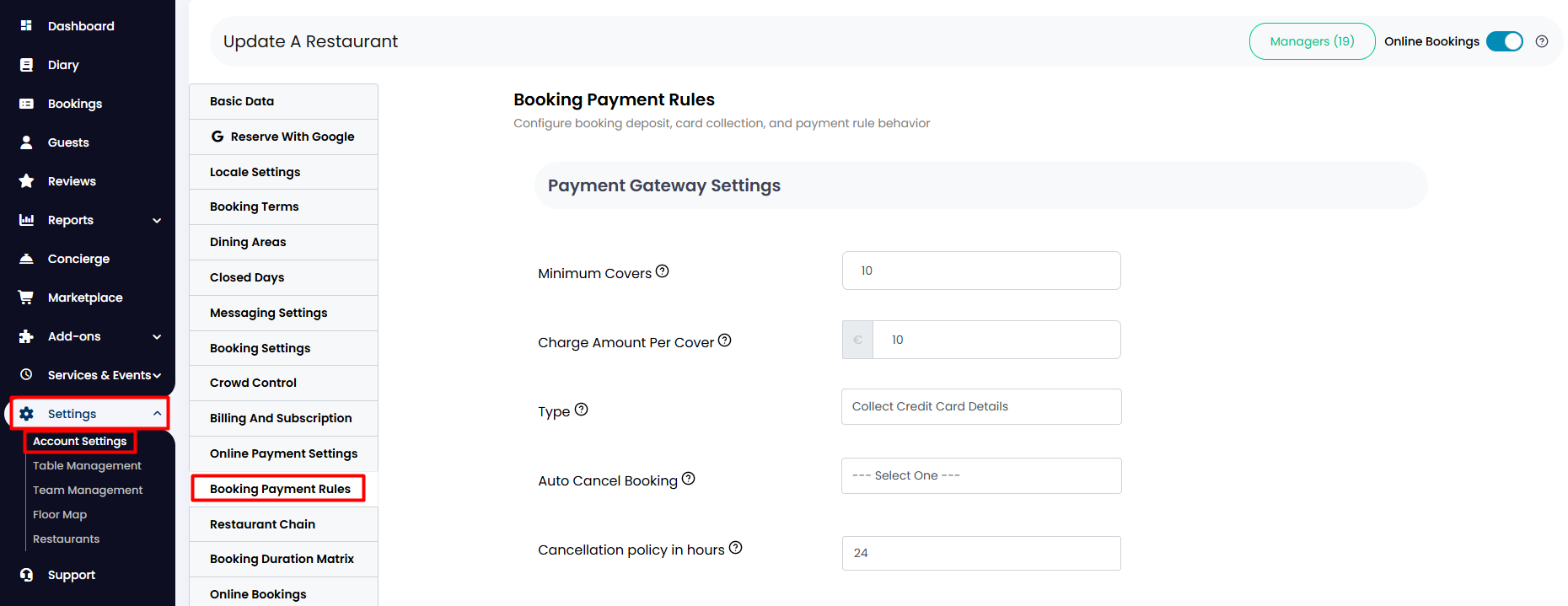1568x606 pixels.
Task: Open the Online Payment Settings tab
Action: click(283, 453)
